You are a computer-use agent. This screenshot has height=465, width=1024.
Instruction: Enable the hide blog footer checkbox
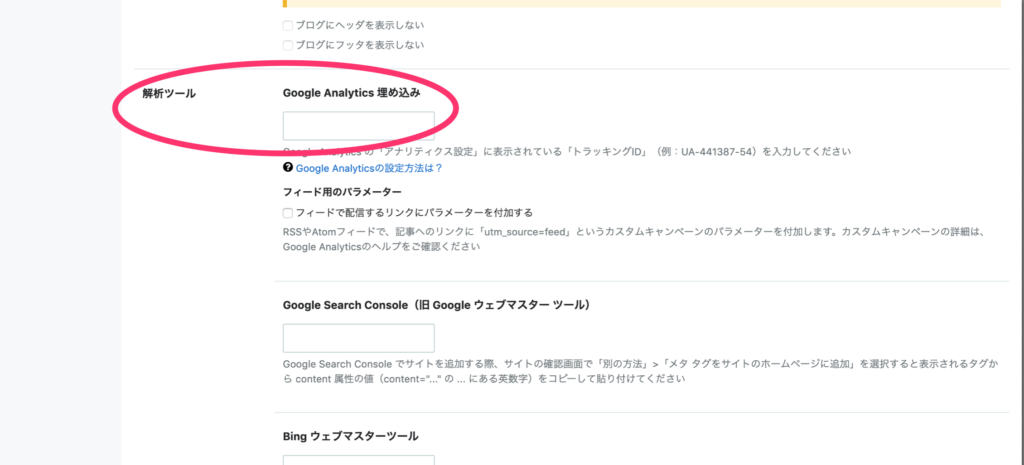(x=288, y=45)
